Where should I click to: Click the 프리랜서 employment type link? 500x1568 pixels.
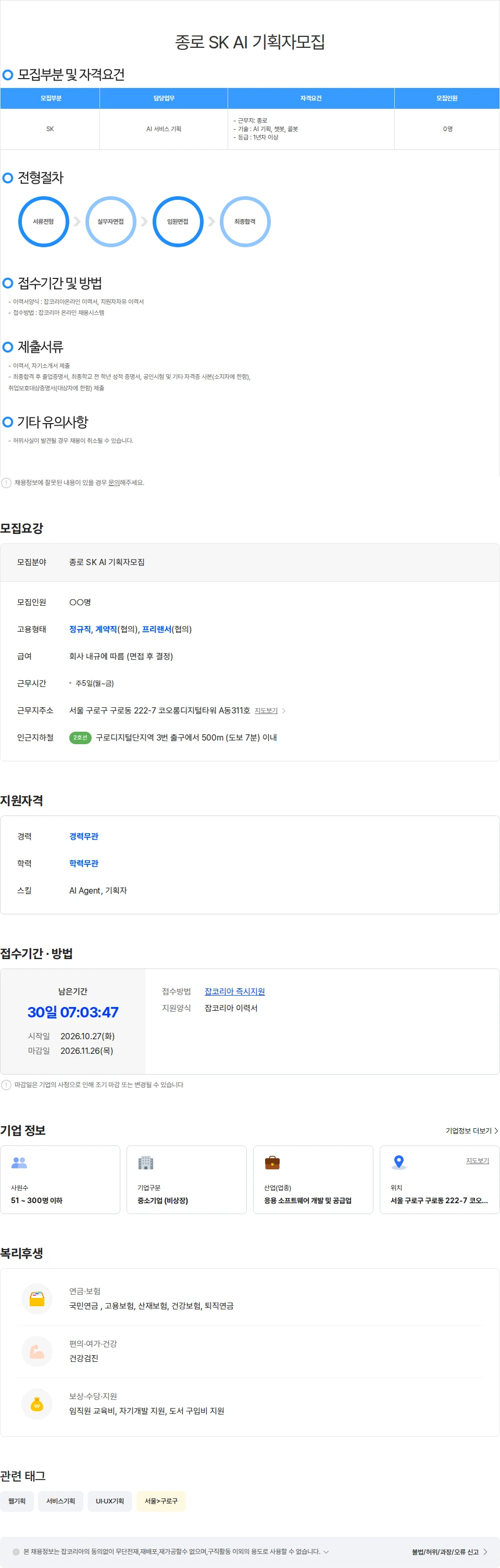click(157, 629)
